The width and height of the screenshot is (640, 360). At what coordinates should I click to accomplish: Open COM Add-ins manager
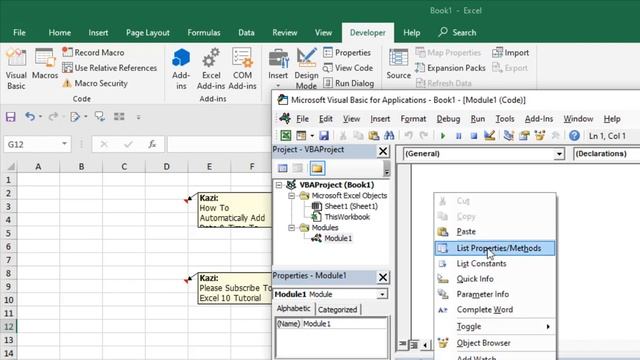coord(242,69)
